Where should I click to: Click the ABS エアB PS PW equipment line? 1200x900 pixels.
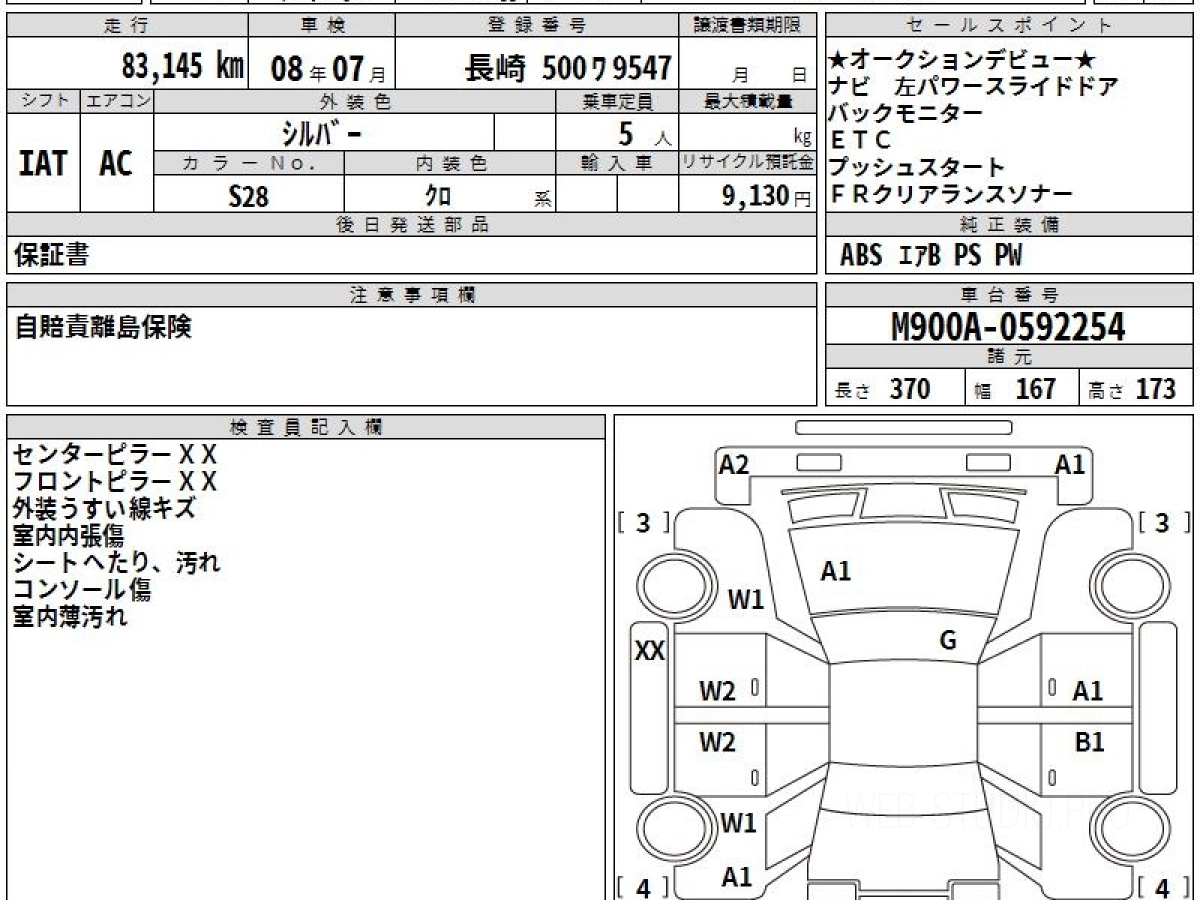930,256
